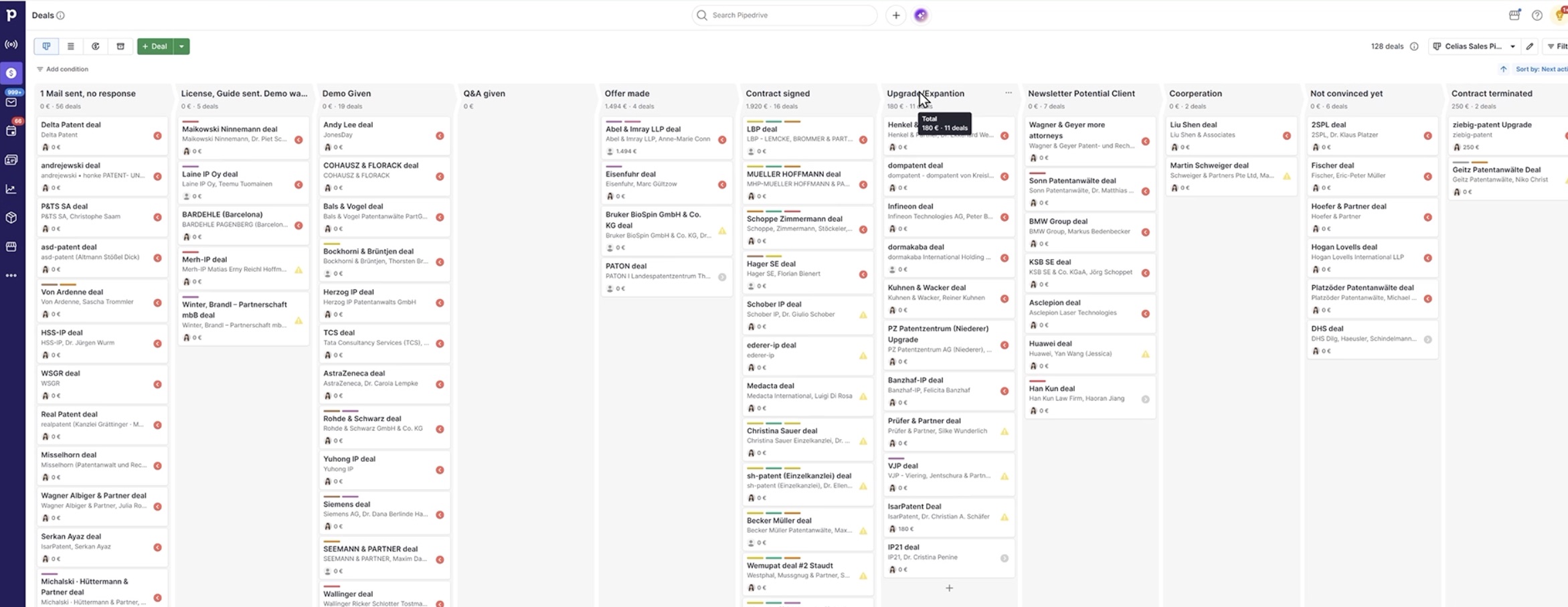Open the AI assistant purple icon
This screenshot has height=607, width=1568.
(921, 15)
